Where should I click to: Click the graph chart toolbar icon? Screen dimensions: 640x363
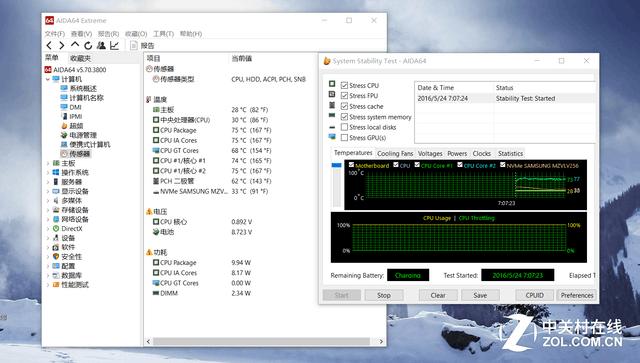point(114,45)
